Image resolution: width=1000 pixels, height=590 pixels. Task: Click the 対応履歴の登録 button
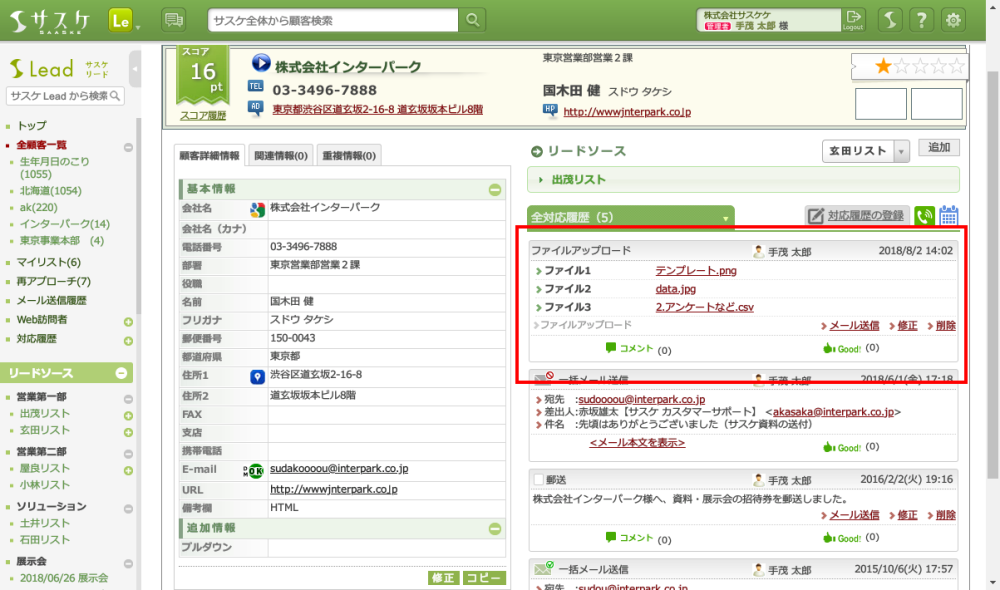tap(856, 216)
